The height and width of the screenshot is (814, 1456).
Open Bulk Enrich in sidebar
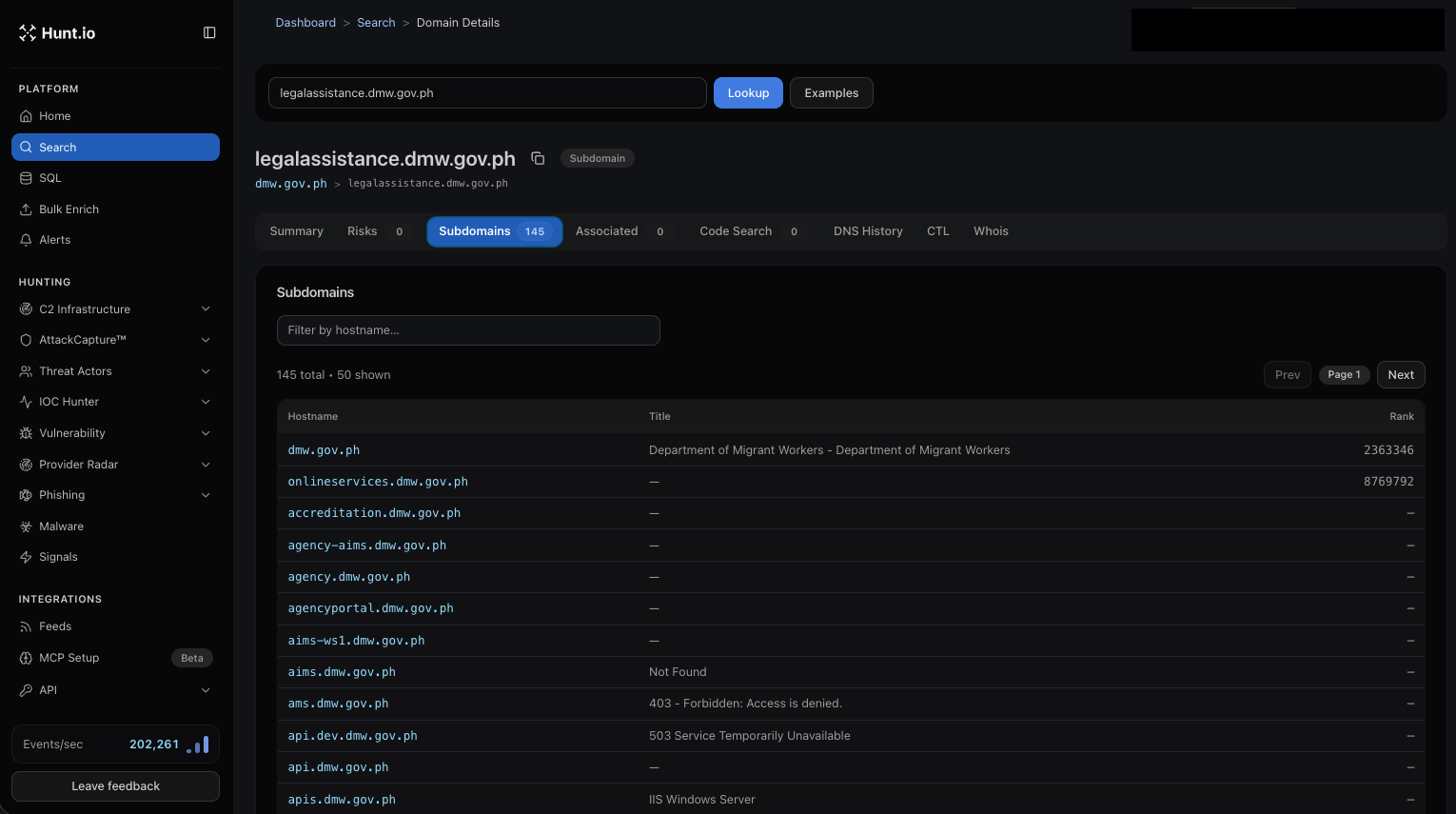click(x=115, y=209)
